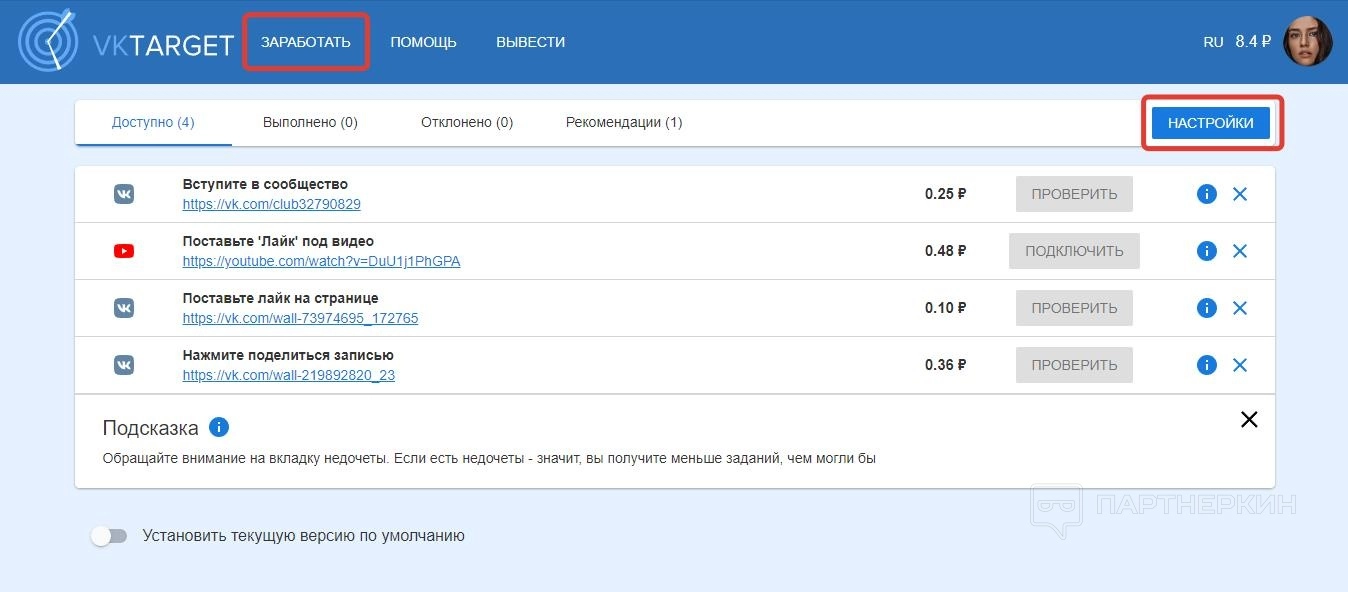The image size is (1348, 592).
Task: Switch to Рекомендации (1) tab
Action: point(624,122)
